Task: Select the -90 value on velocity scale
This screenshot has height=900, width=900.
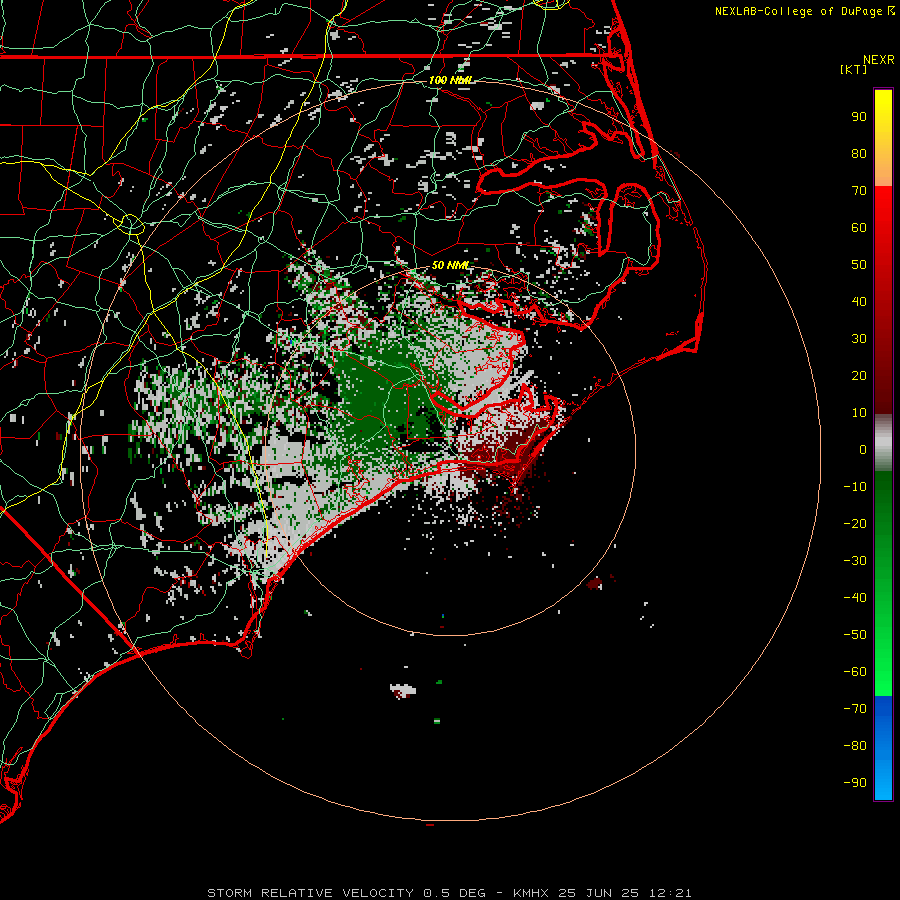Action: point(855,783)
